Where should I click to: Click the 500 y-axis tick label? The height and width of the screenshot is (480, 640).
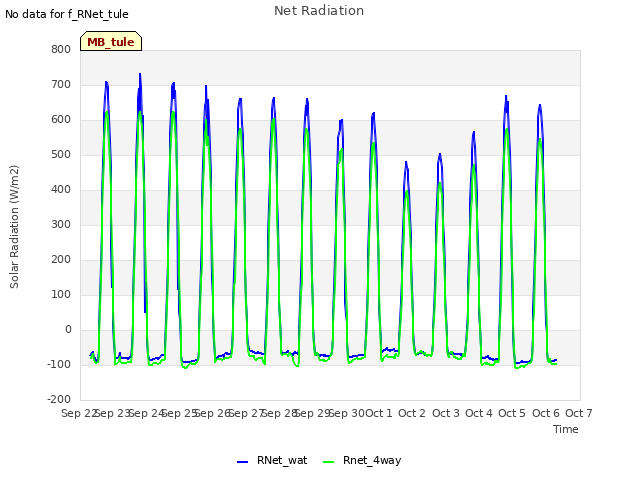[61, 155]
